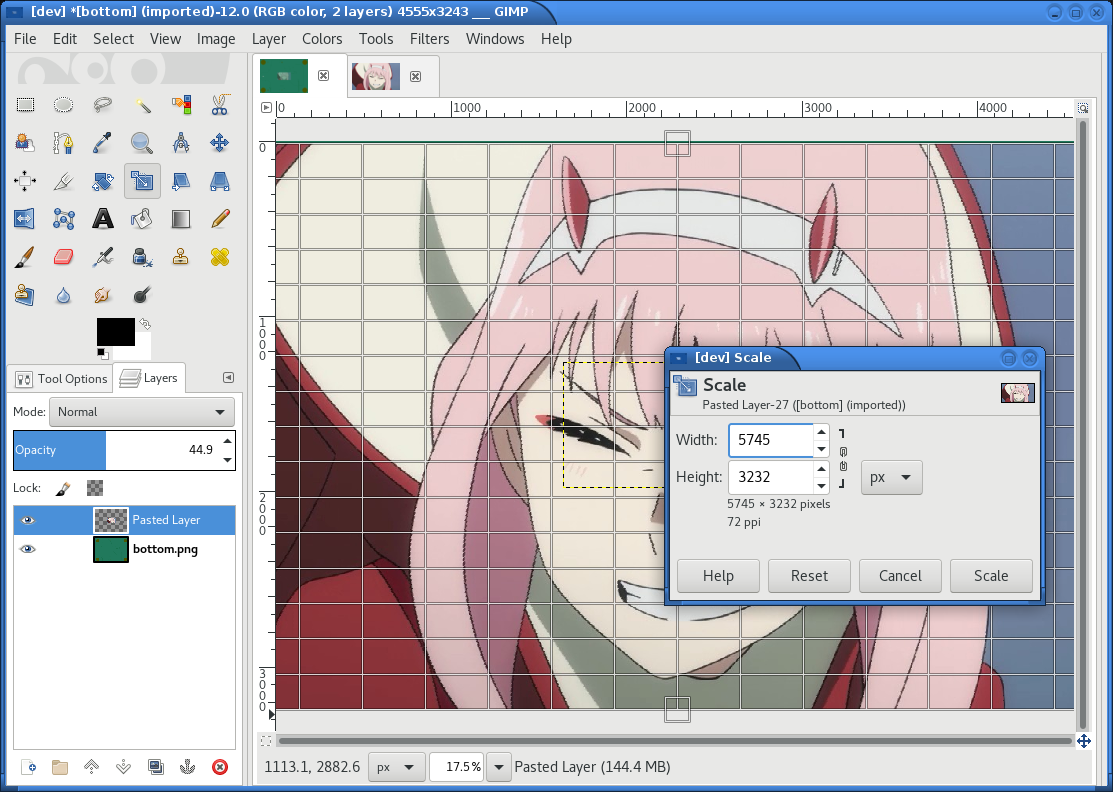The image size is (1113, 792).
Task: Switch to the Layers tab
Action: [149, 378]
